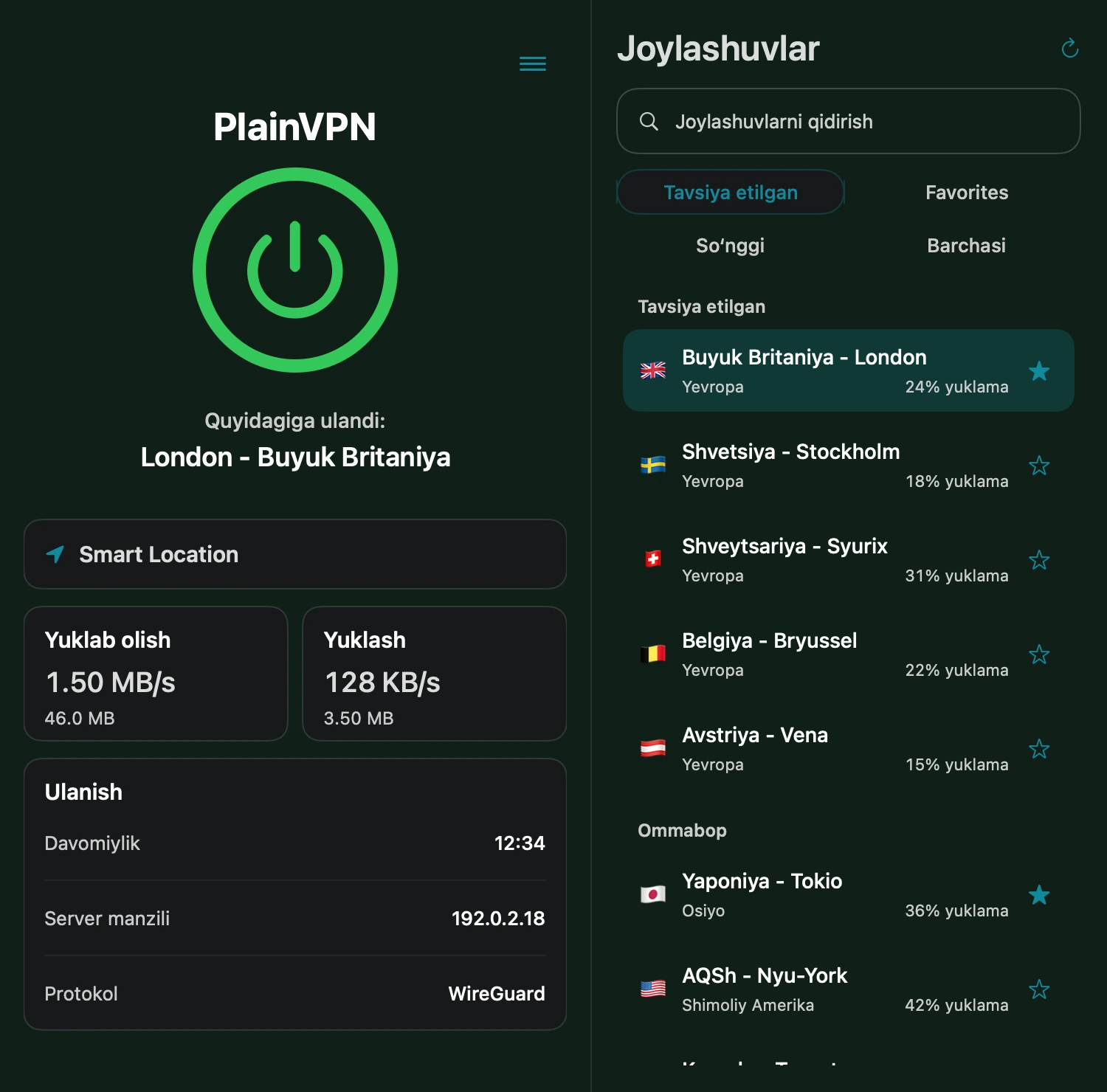Select Belgiya - Bryussel server
The height and width of the screenshot is (1092, 1107).
click(x=849, y=654)
